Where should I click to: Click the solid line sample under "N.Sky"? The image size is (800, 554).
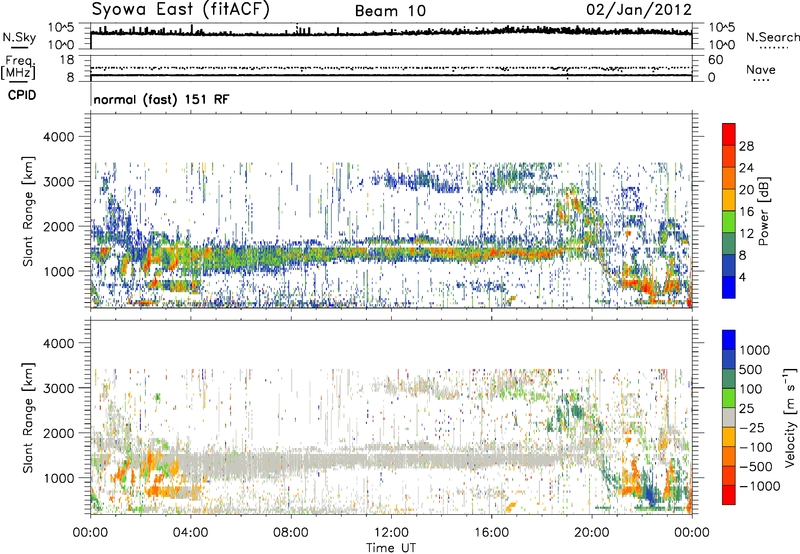click(20, 48)
